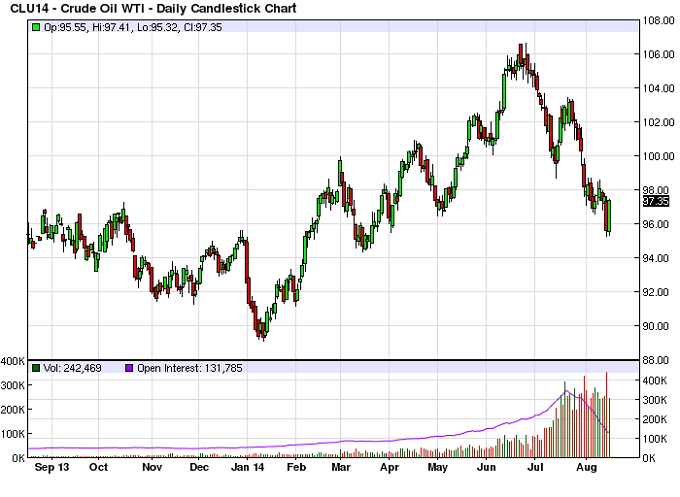Click the purple swatch beside 'Open Interest'

129,368
